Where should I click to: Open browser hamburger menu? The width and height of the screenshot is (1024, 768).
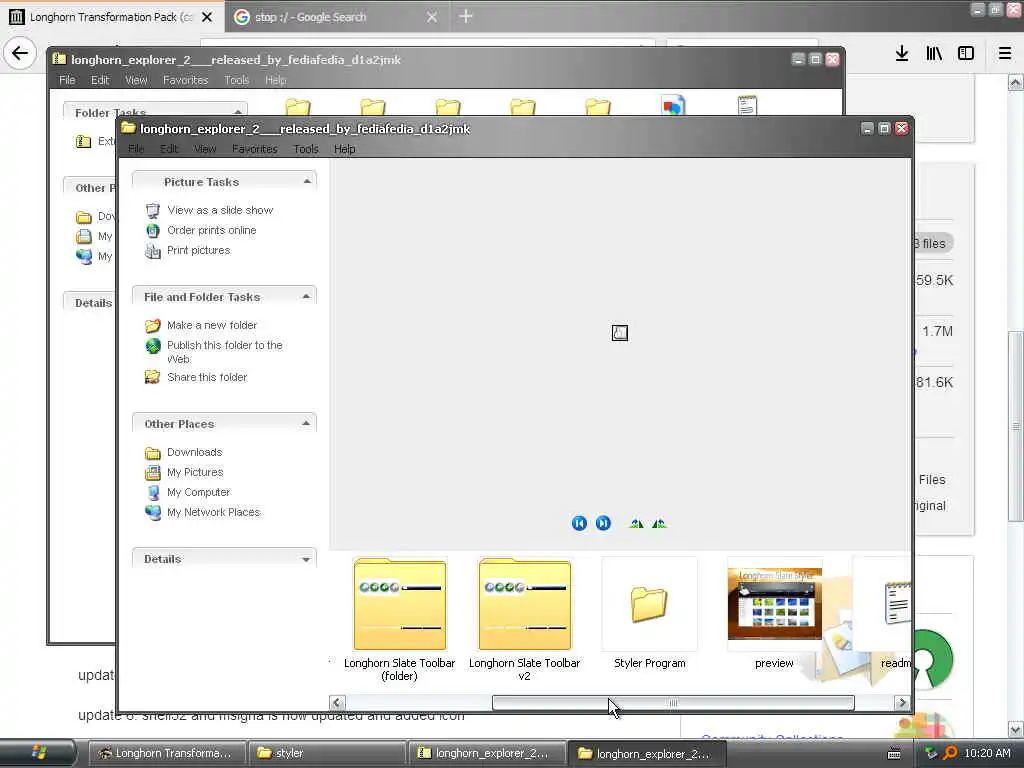coord(1005,54)
